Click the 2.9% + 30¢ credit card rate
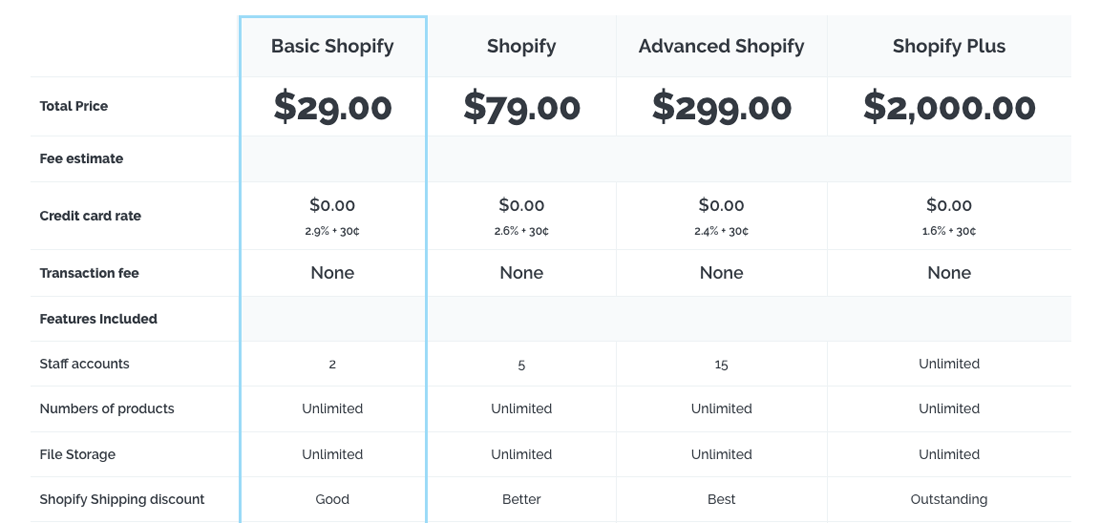The height and width of the screenshot is (523, 1100). 332,231
